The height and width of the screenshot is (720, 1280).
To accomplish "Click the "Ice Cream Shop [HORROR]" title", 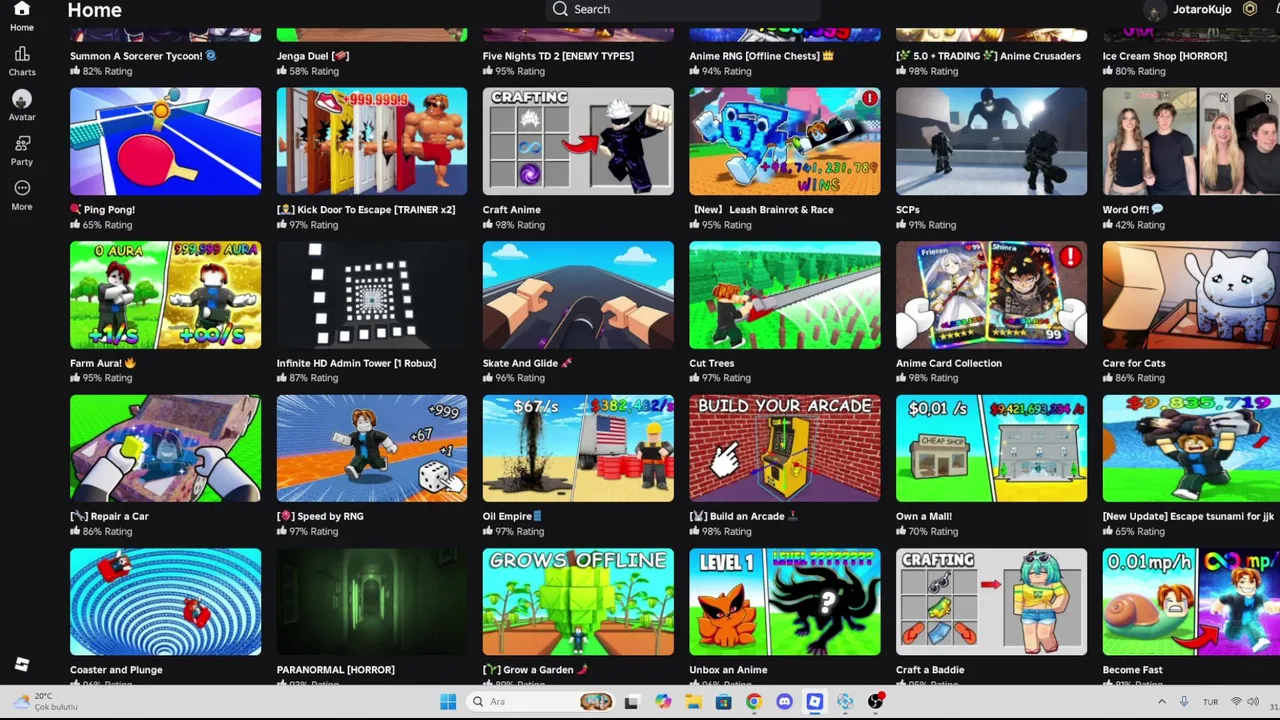I will pyautogui.click(x=1164, y=56).
